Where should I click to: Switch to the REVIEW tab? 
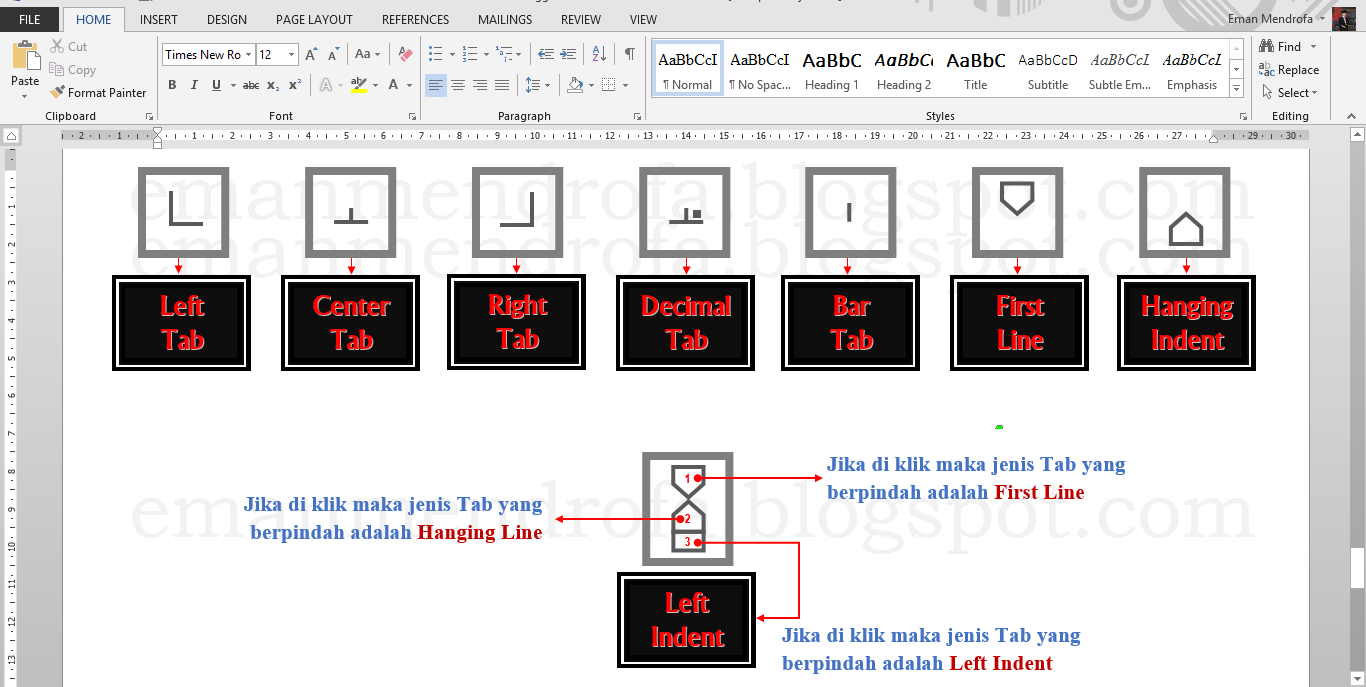581,19
